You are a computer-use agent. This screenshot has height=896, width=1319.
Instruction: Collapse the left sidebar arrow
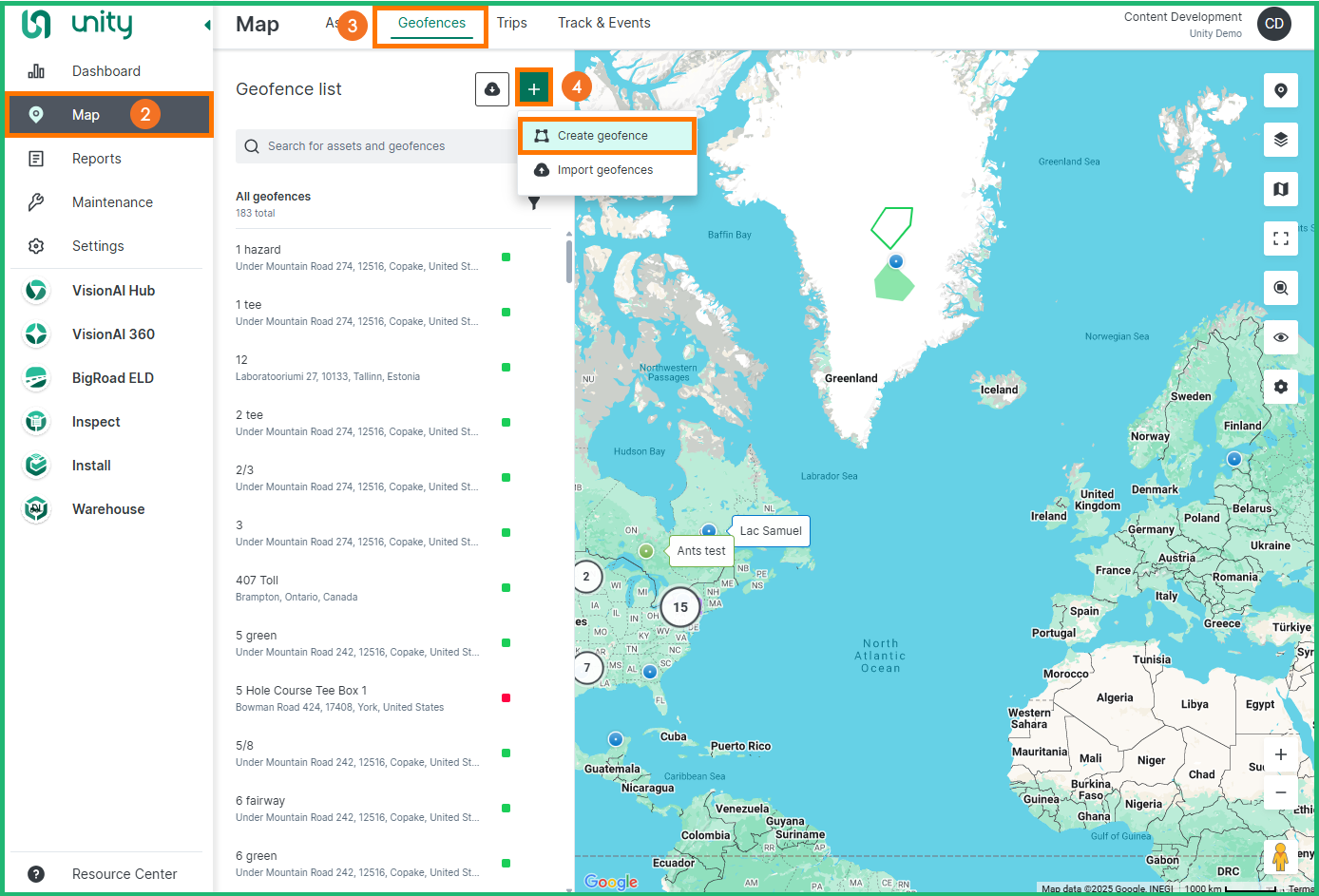tap(207, 26)
